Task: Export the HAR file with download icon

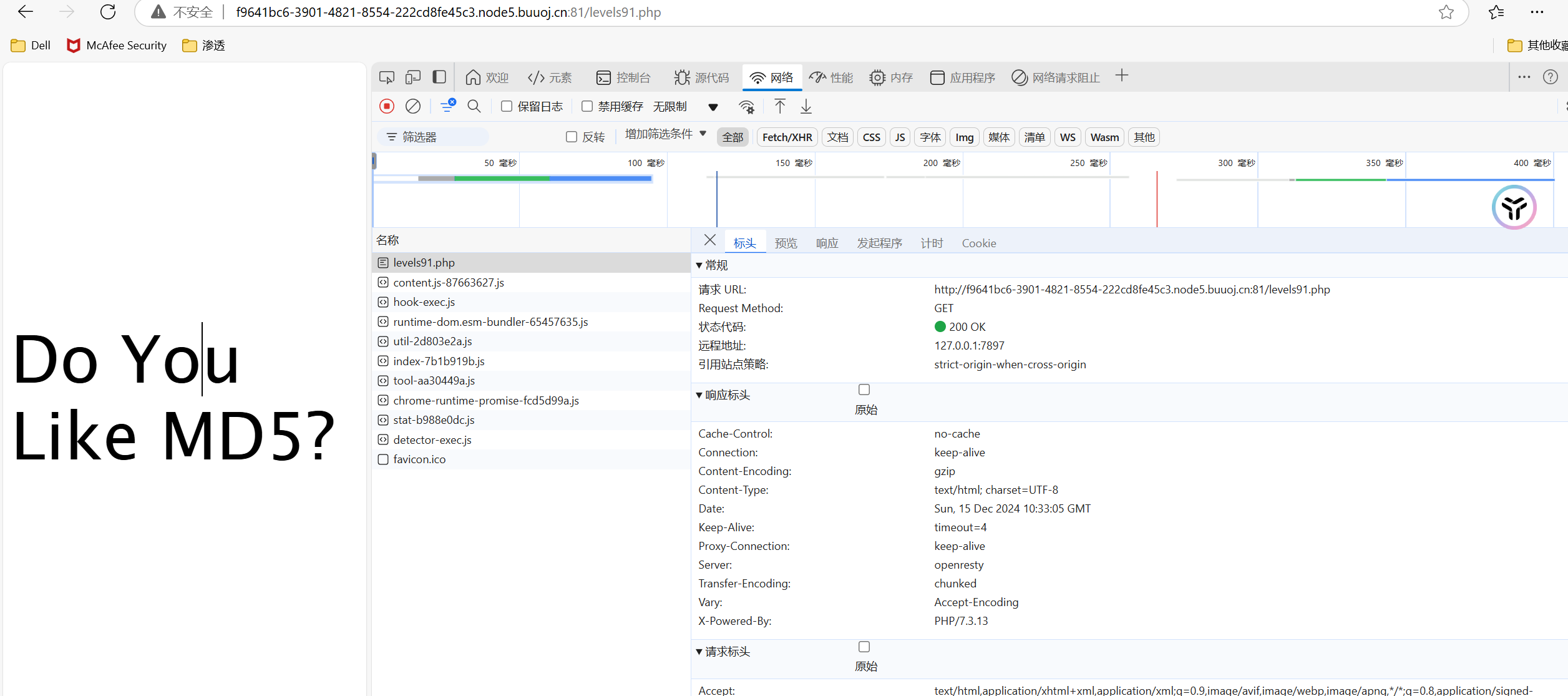Action: point(806,106)
